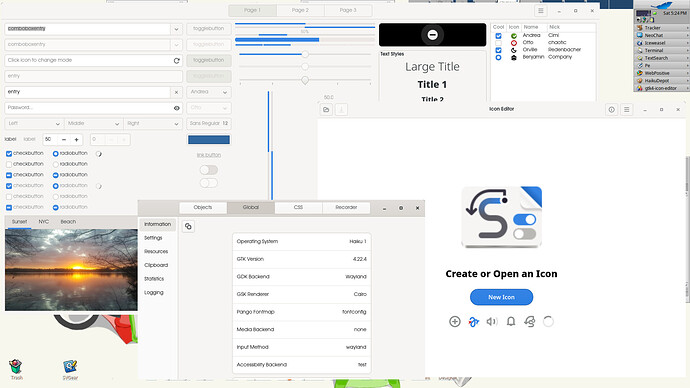The height and width of the screenshot is (388, 690).
Task: Check the empty enabled checkbutton in second row
Action: 9,164
